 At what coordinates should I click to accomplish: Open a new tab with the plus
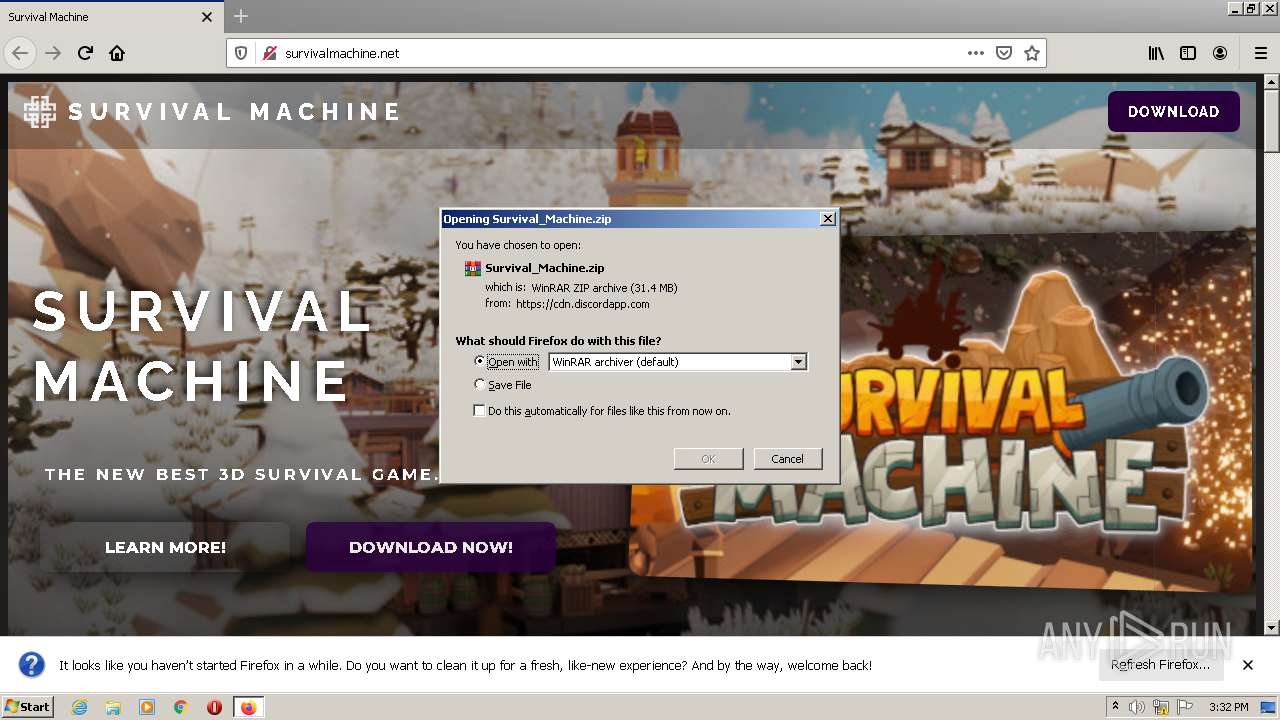[241, 16]
